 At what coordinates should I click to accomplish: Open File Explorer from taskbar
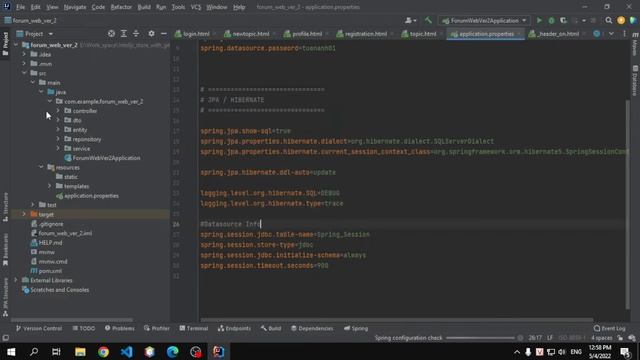[x=80, y=351]
